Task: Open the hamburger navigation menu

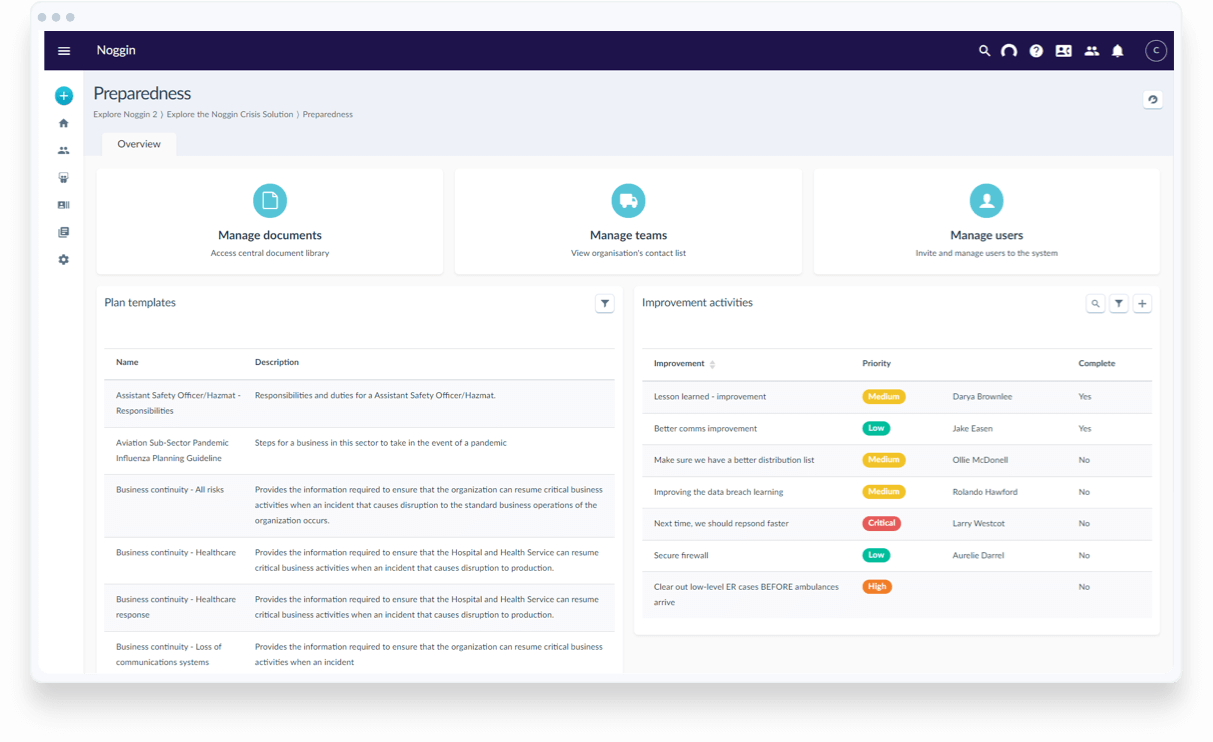Action: [64, 51]
